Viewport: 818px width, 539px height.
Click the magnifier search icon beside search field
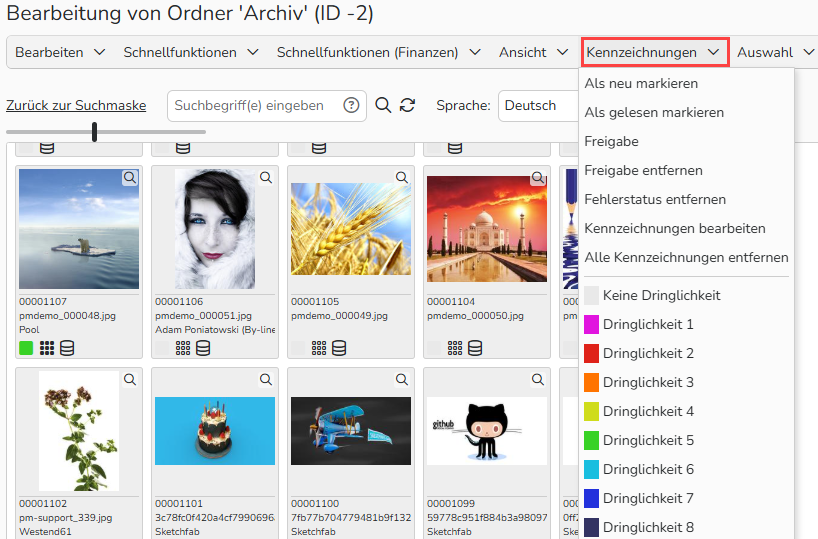(x=383, y=105)
